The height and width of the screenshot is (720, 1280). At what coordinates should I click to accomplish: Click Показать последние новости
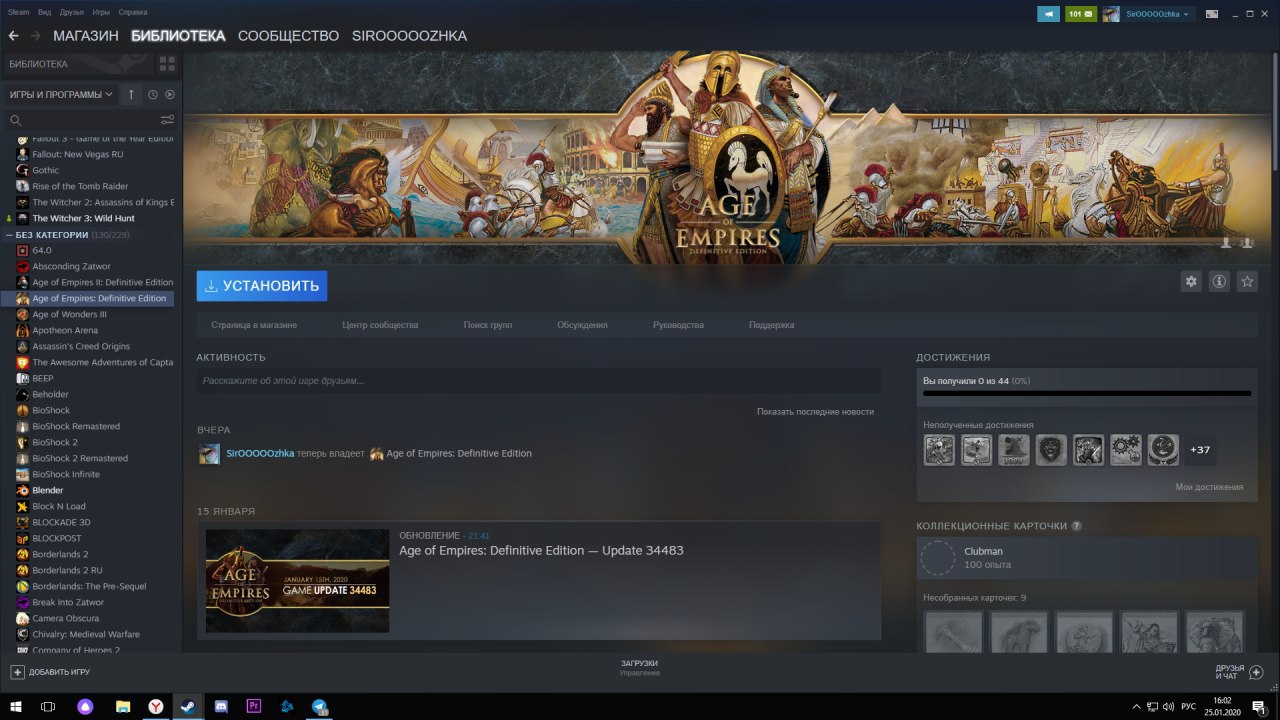click(815, 412)
